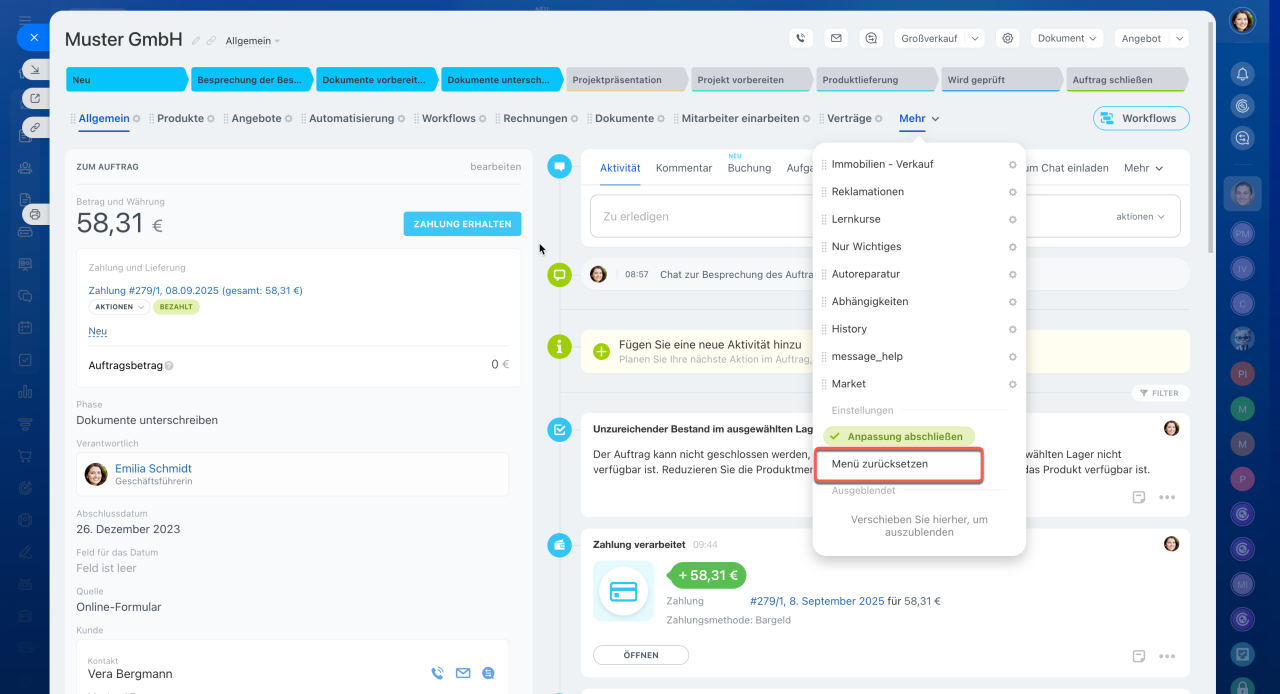Image resolution: width=1280 pixels, height=694 pixels.
Task: Click the green plus add-activity icon
Action: click(601, 351)
